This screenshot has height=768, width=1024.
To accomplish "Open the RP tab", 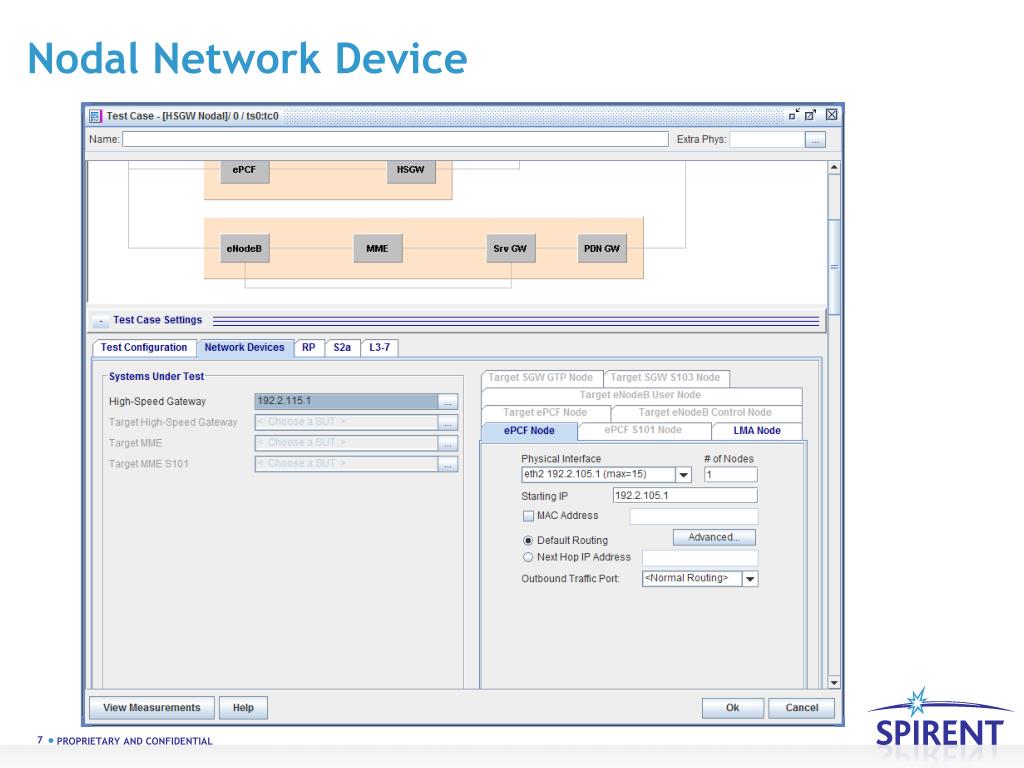I will [309, 348].
